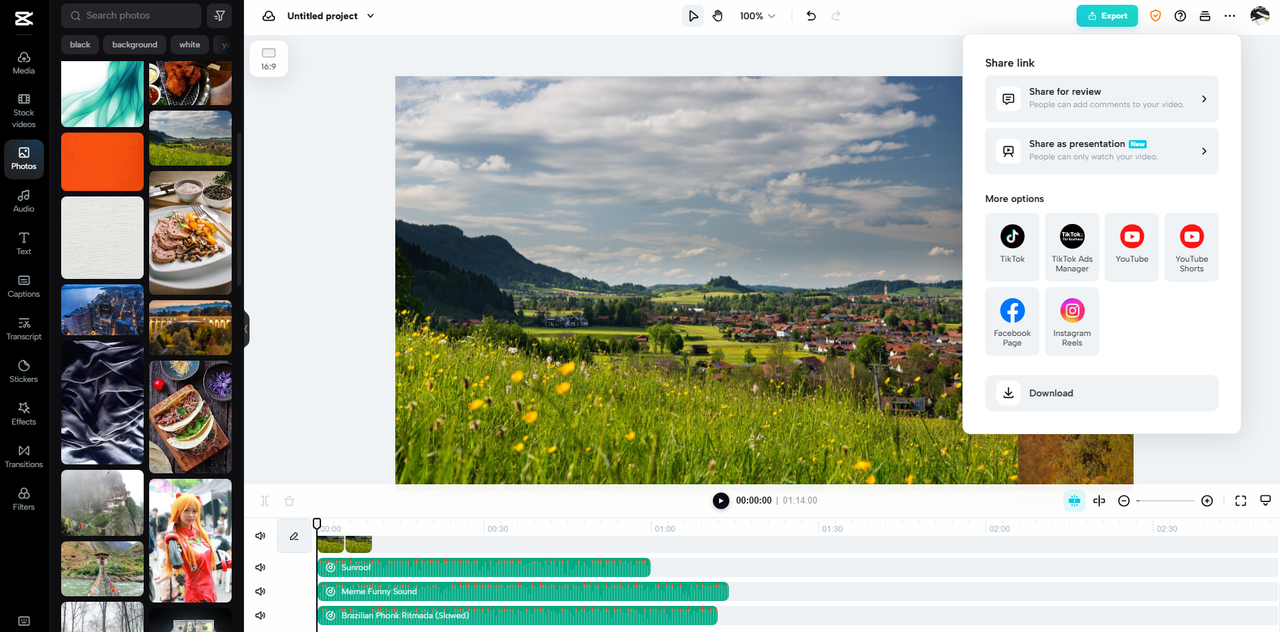The width and height of the screenshot is (1280, 632).
Task: Share to Facebook Page
Action: tap(1012, 321)
